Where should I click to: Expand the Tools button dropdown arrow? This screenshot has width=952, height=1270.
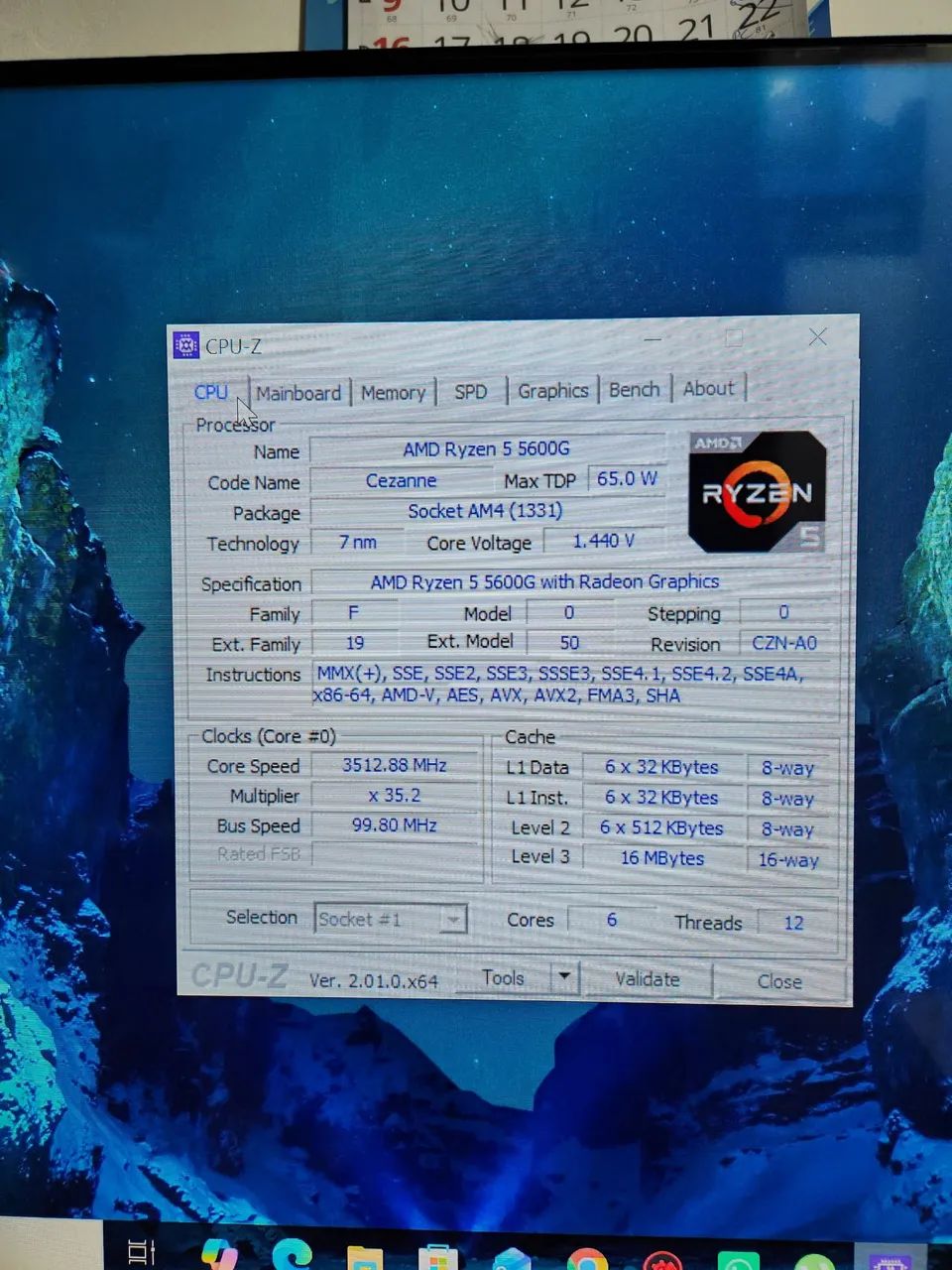[564, 977]
